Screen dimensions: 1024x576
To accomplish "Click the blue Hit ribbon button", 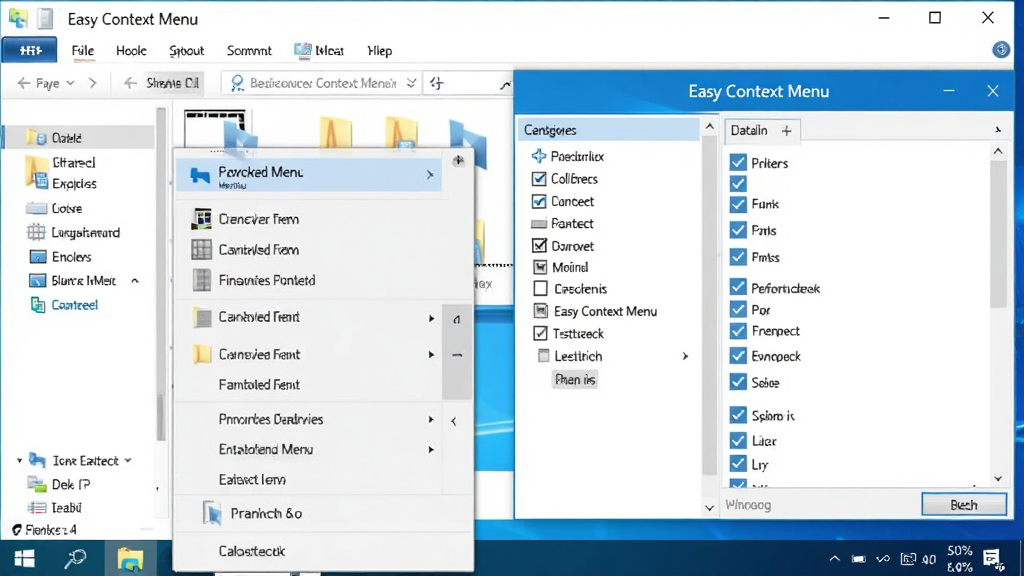I will pos(29,50).
